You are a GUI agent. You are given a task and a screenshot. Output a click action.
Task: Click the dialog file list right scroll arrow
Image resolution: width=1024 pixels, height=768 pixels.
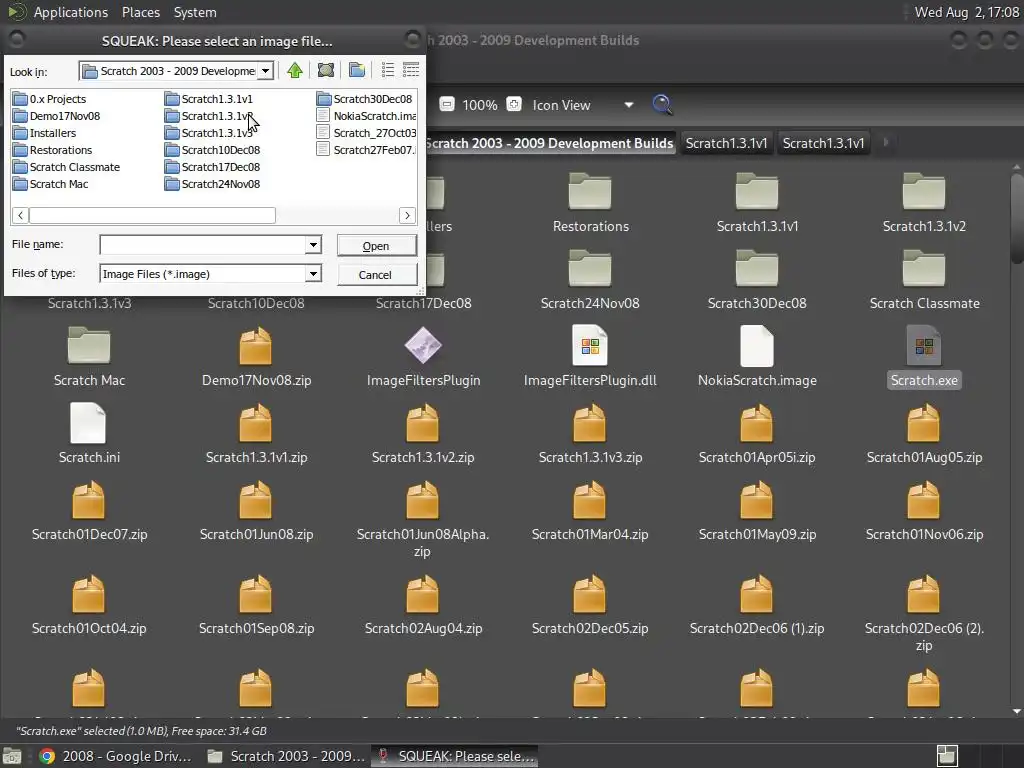coord(408,215)
